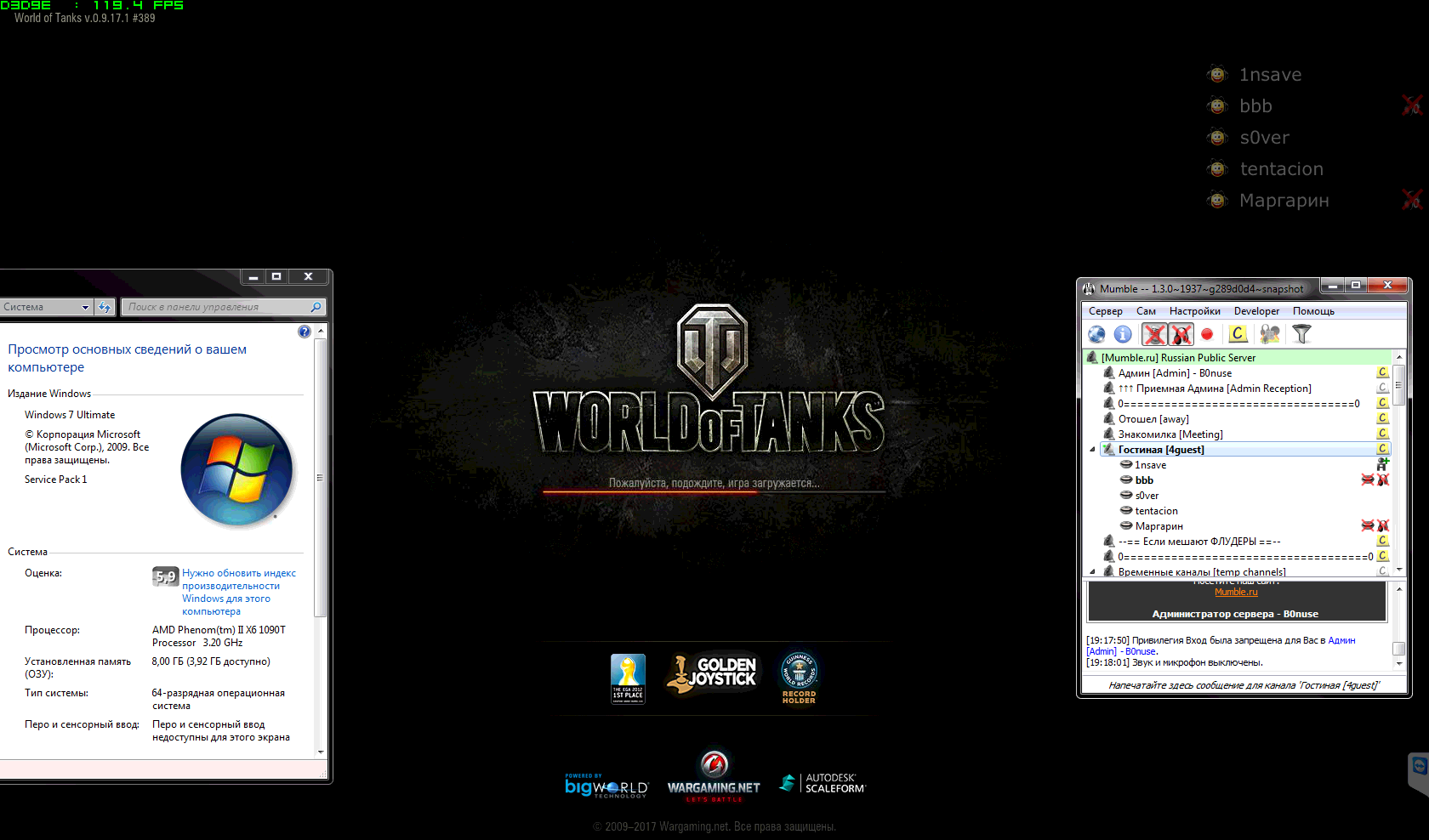Expand the Временные каналы channel arrow
The height and width of the screenshot is (840, 1429).
(1093, 572)
